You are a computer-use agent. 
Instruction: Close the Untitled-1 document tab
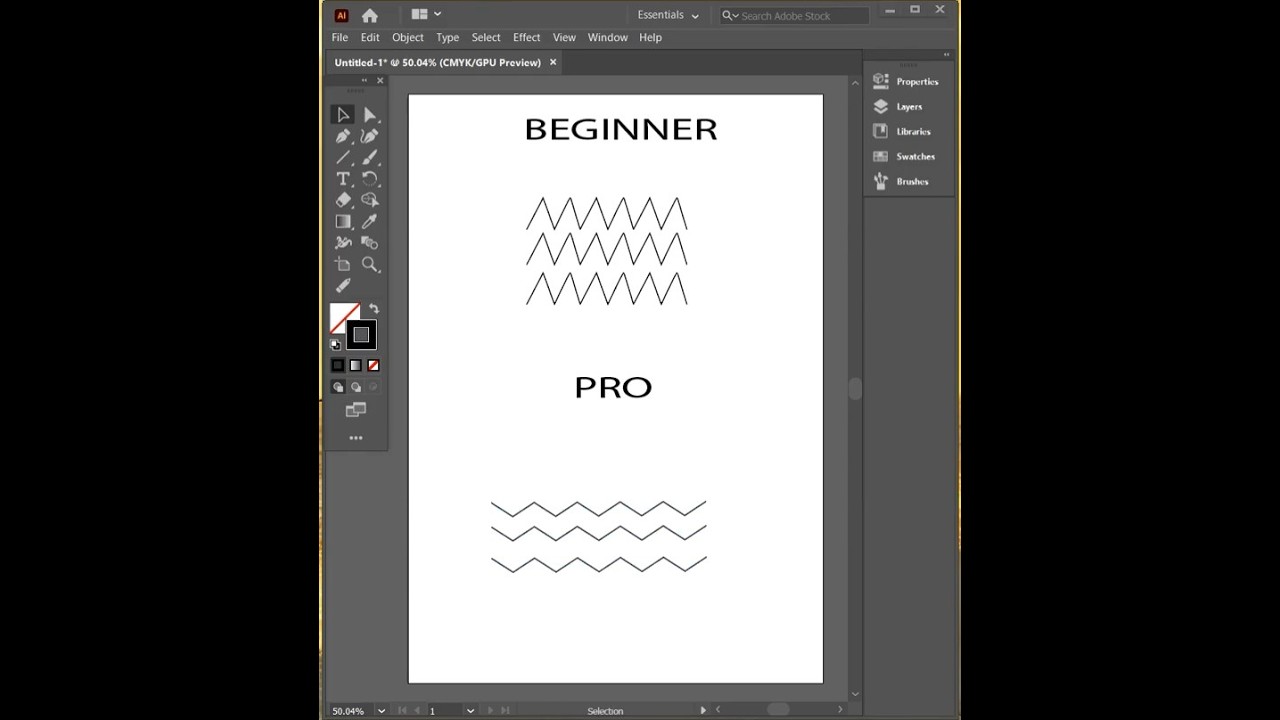(x=553, y=62)
